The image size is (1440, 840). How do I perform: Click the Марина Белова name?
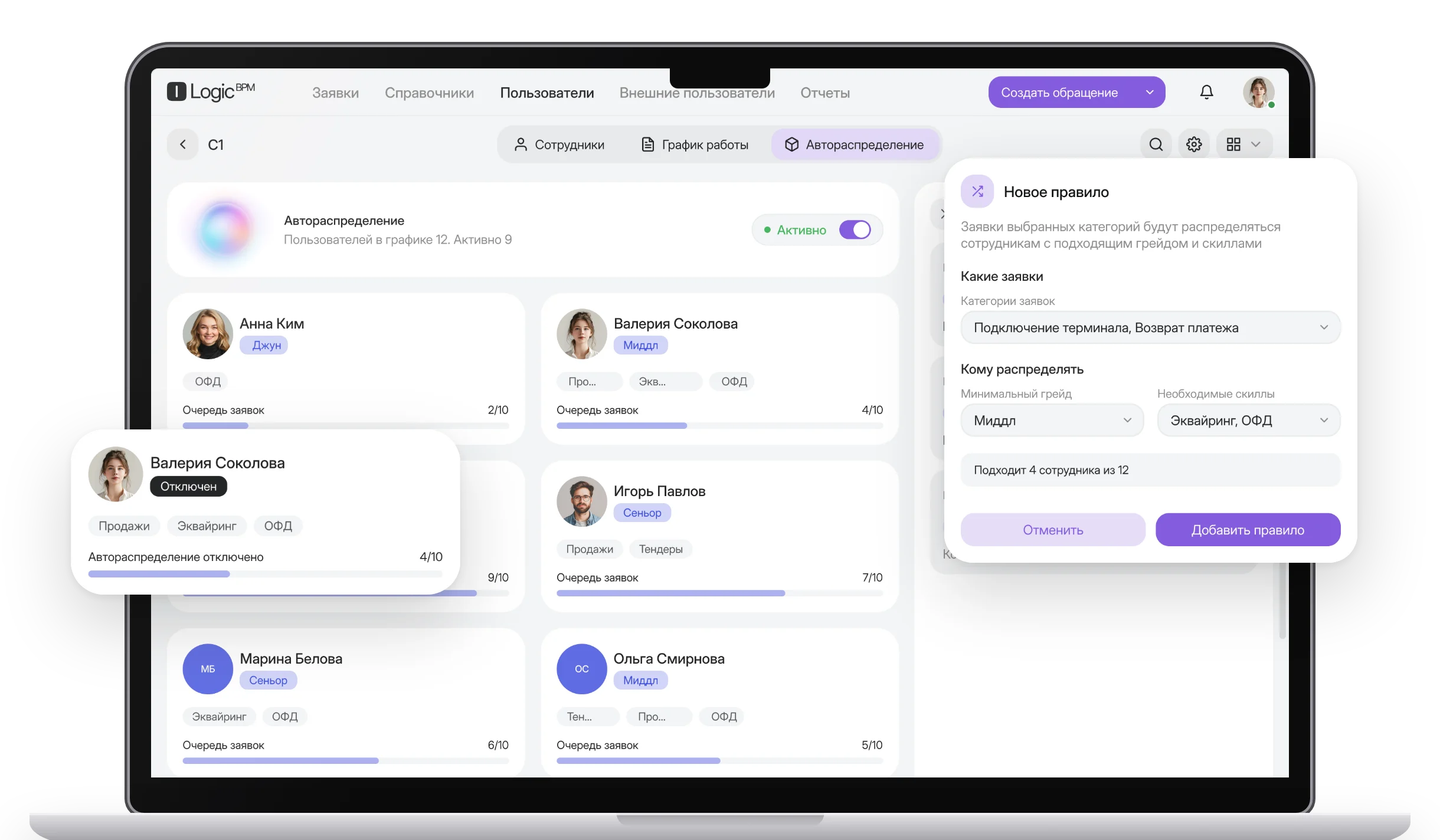(291, 658)
